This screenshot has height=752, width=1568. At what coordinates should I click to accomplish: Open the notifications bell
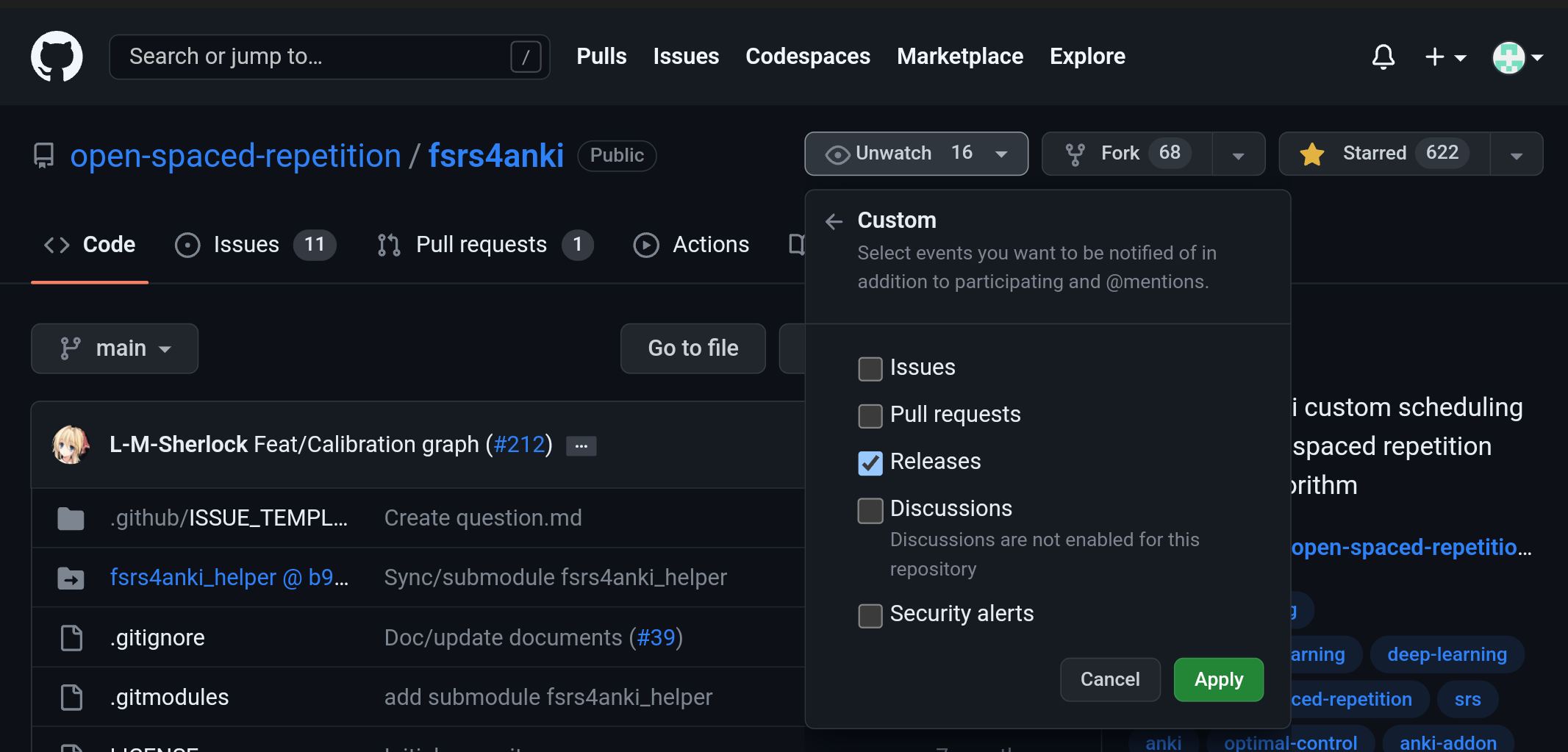pyautogui.click(x=1383, y=57)
